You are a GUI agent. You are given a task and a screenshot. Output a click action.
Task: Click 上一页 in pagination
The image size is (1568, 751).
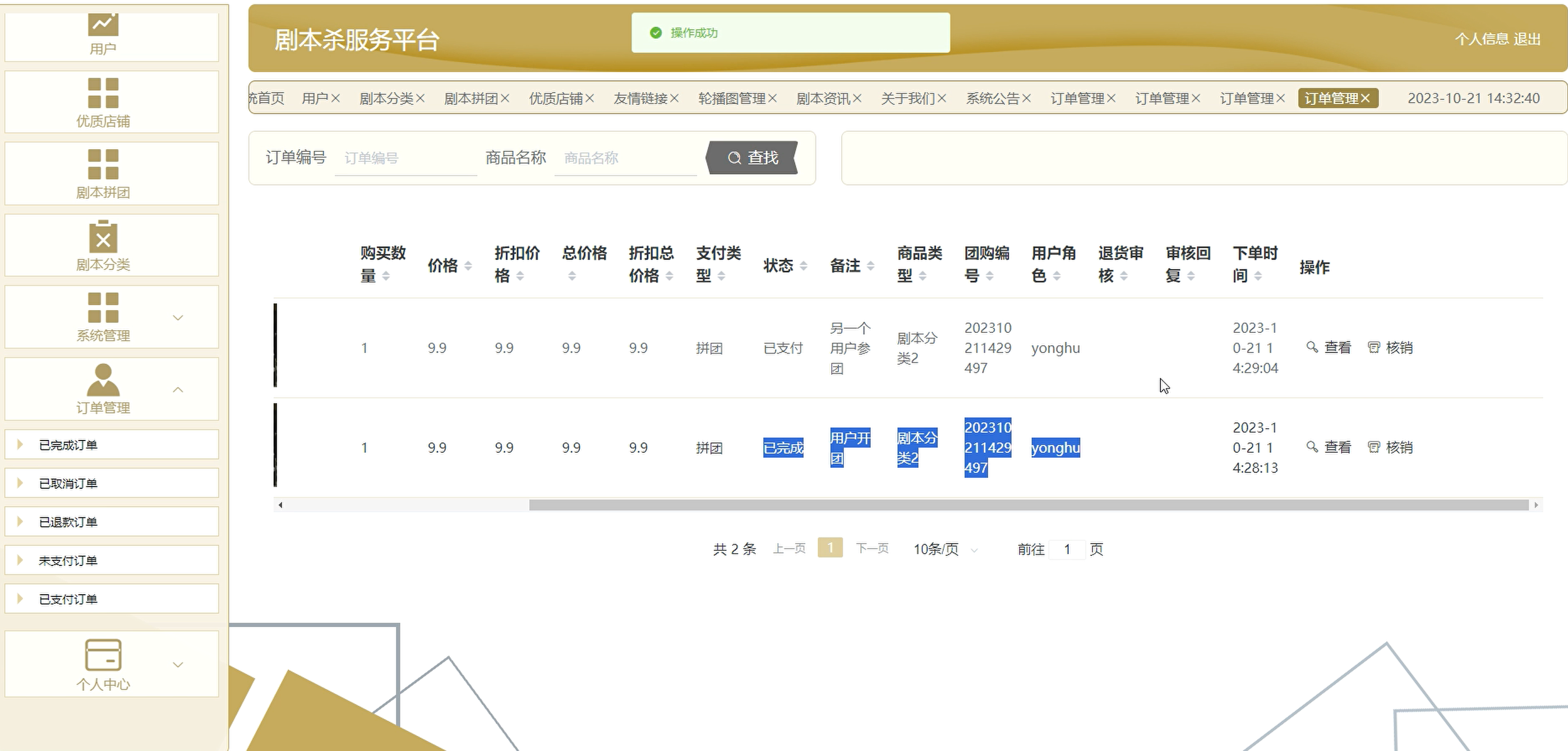pyautogui.click(x=790, y=549)
